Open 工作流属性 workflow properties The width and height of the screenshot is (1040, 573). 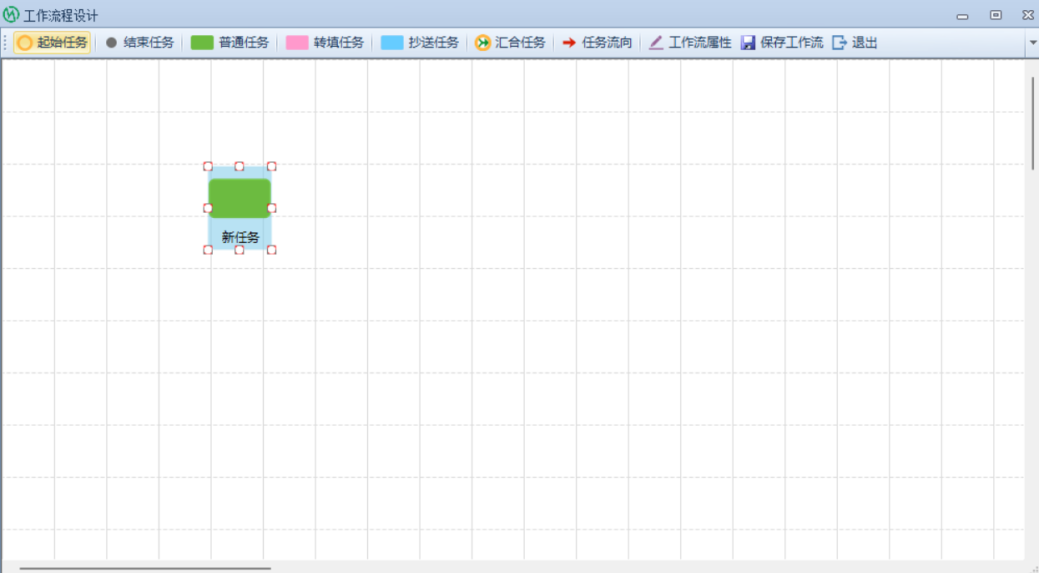(x=690, y=43)
